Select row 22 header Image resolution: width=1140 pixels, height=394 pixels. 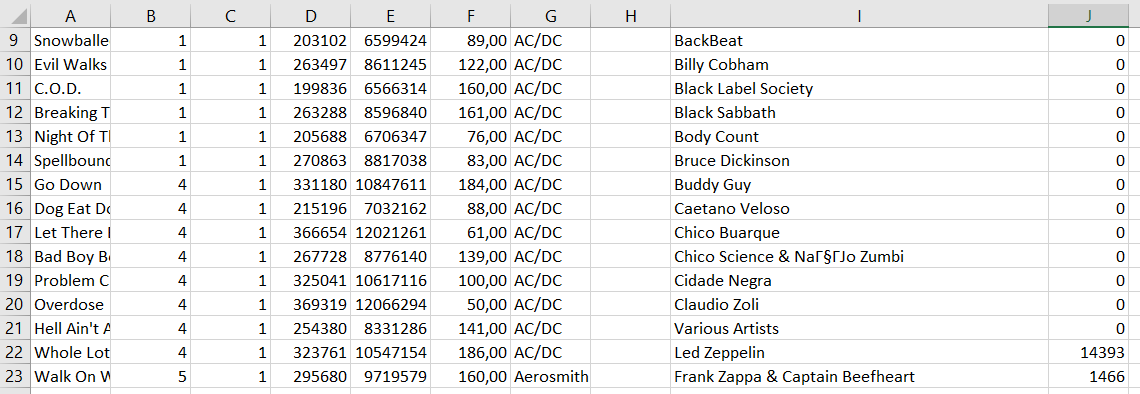pyautogui.click(x=15, y=353)
